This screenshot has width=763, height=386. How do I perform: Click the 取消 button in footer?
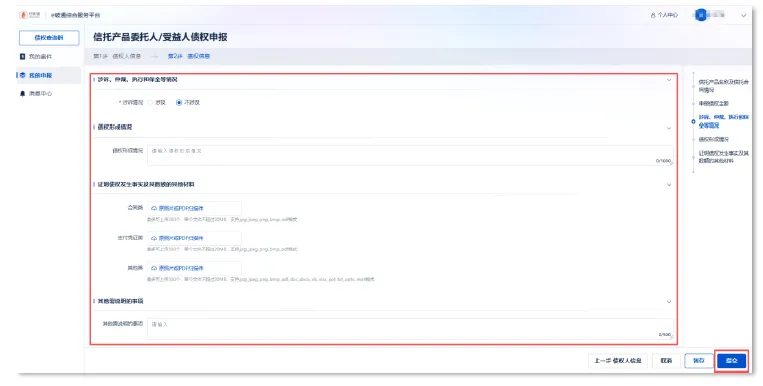(x=666, y=361)
